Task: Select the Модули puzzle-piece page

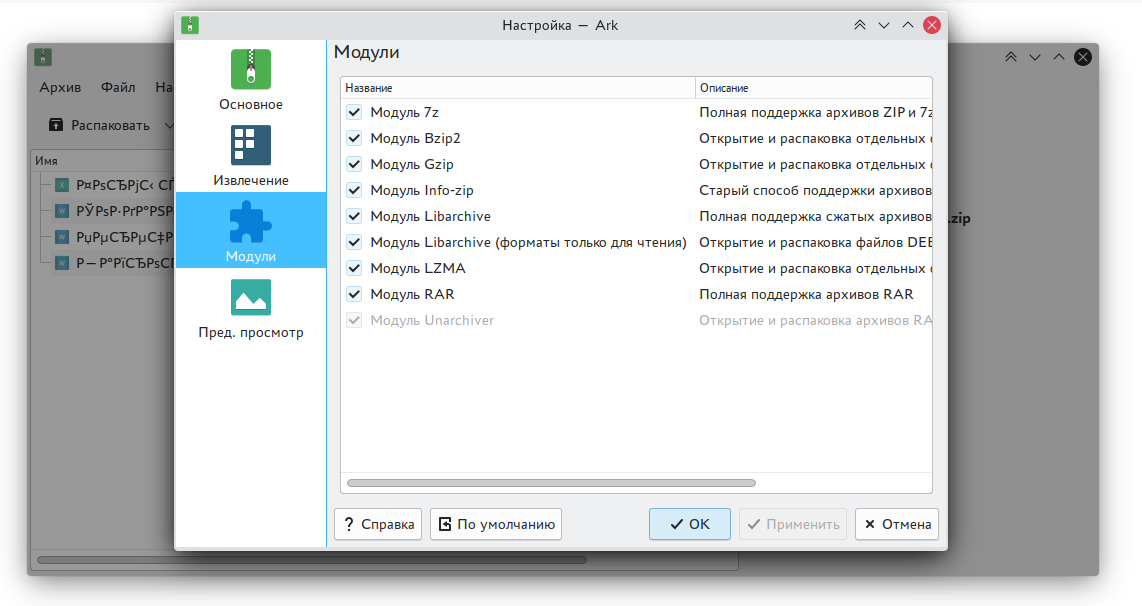Action: (251, 230)
